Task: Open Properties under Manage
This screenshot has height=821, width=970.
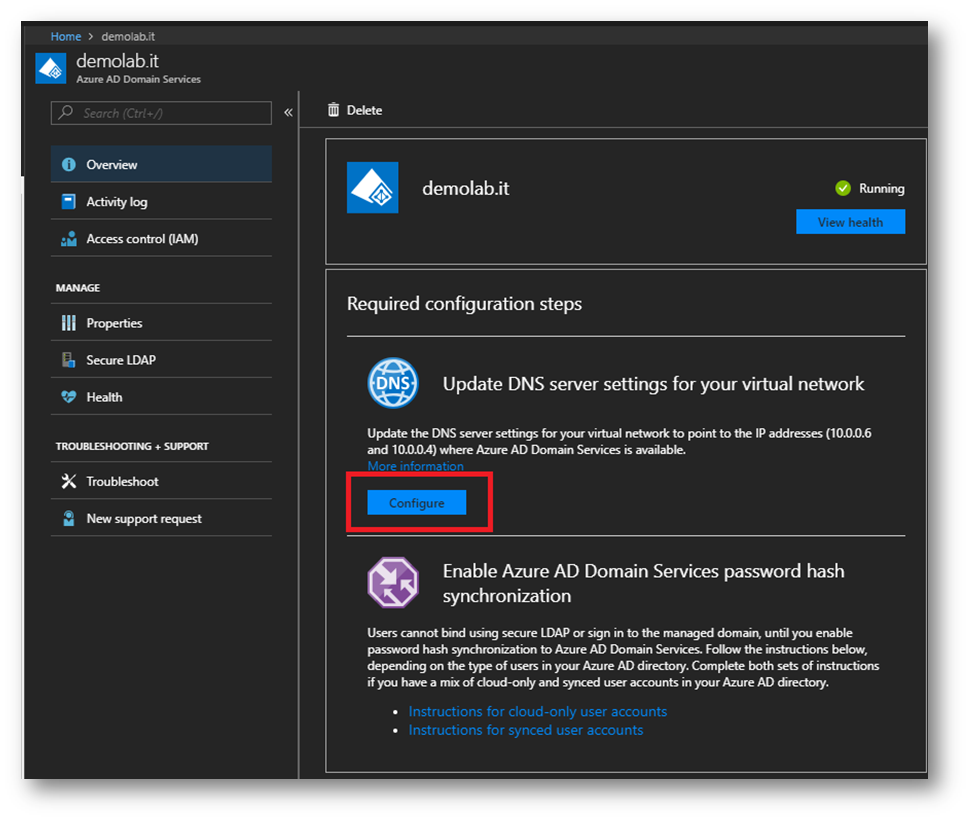Action: pyautogui.click(x=161, y=323)
